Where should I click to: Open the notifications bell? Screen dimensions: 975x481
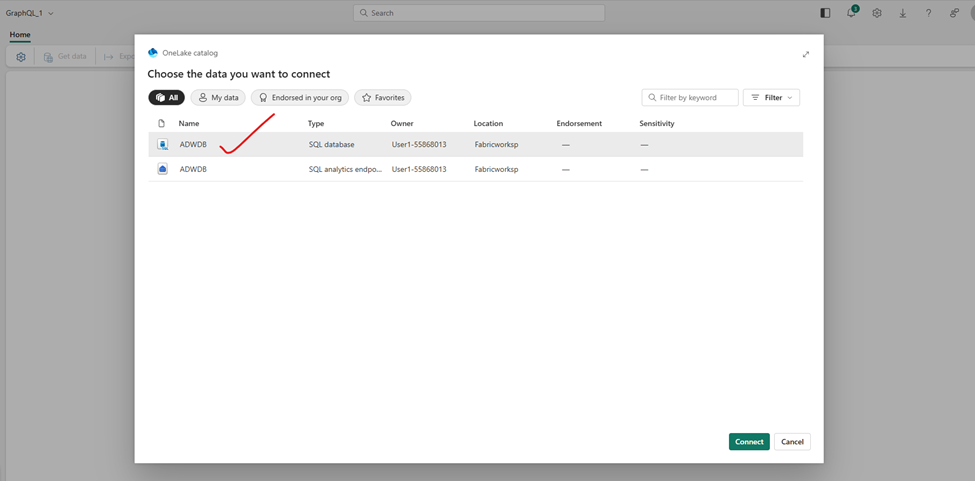coord(851,13)
